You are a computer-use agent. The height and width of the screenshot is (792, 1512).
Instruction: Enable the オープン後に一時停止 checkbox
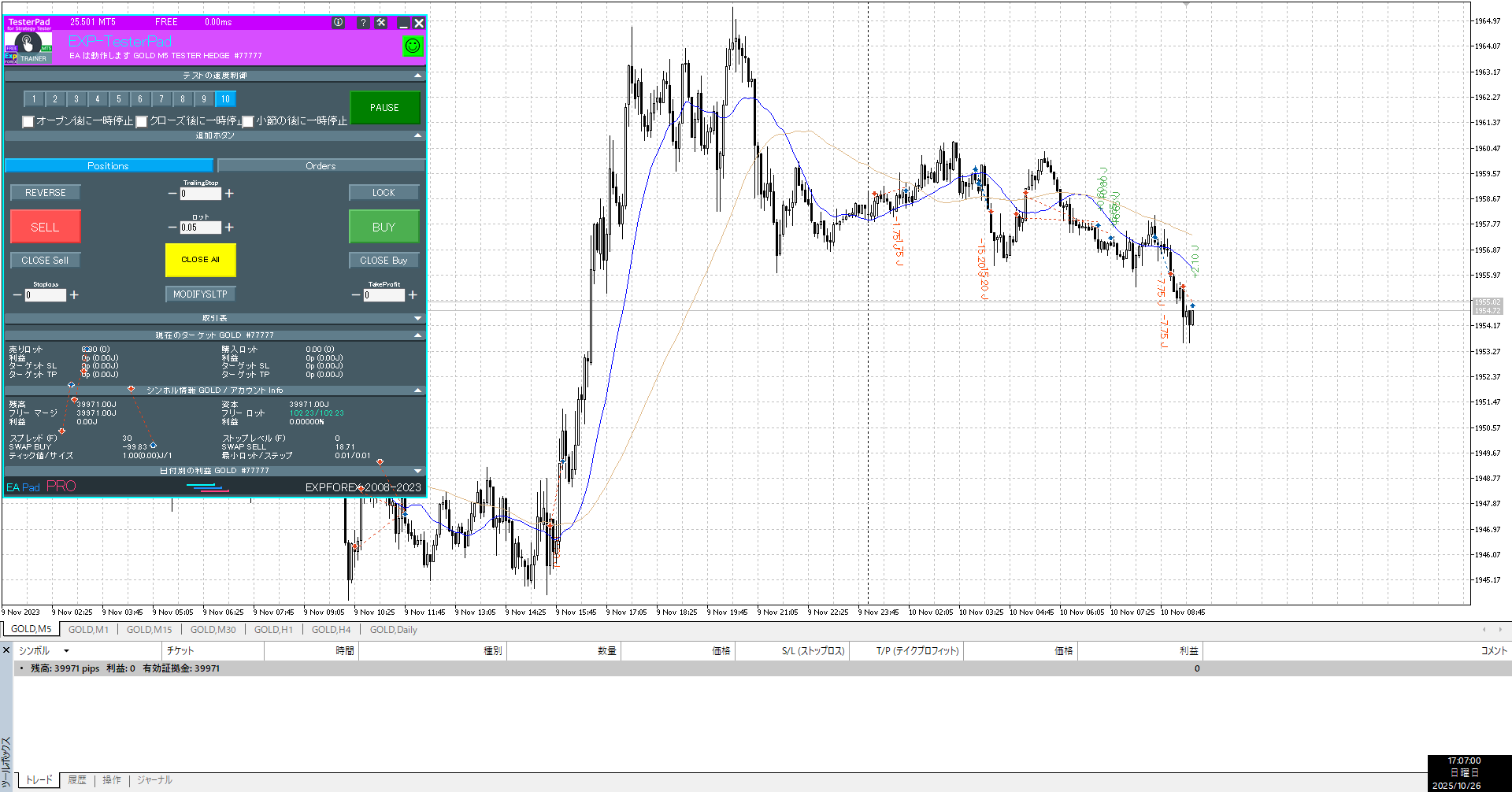(x=28, y=121)
